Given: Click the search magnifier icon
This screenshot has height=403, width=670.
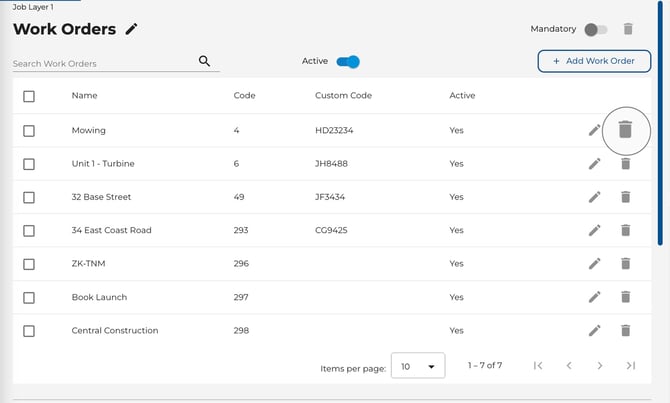Looking at the screenshot, I should coord(205,61).
